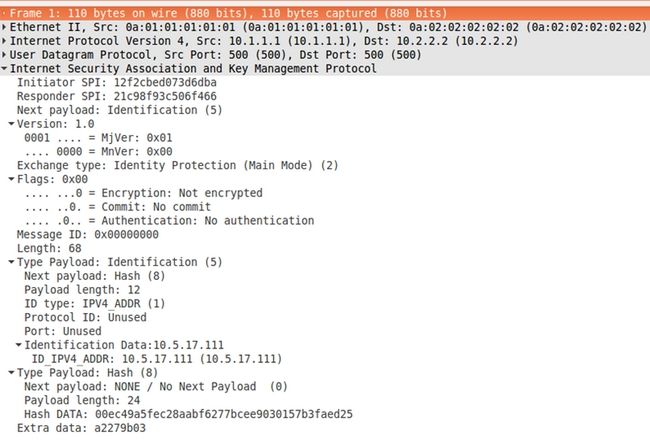This screenshot has height=440, width=650.
Task: Select the Exchange type: Identity Protection row
Action: (x=178, y=165)
